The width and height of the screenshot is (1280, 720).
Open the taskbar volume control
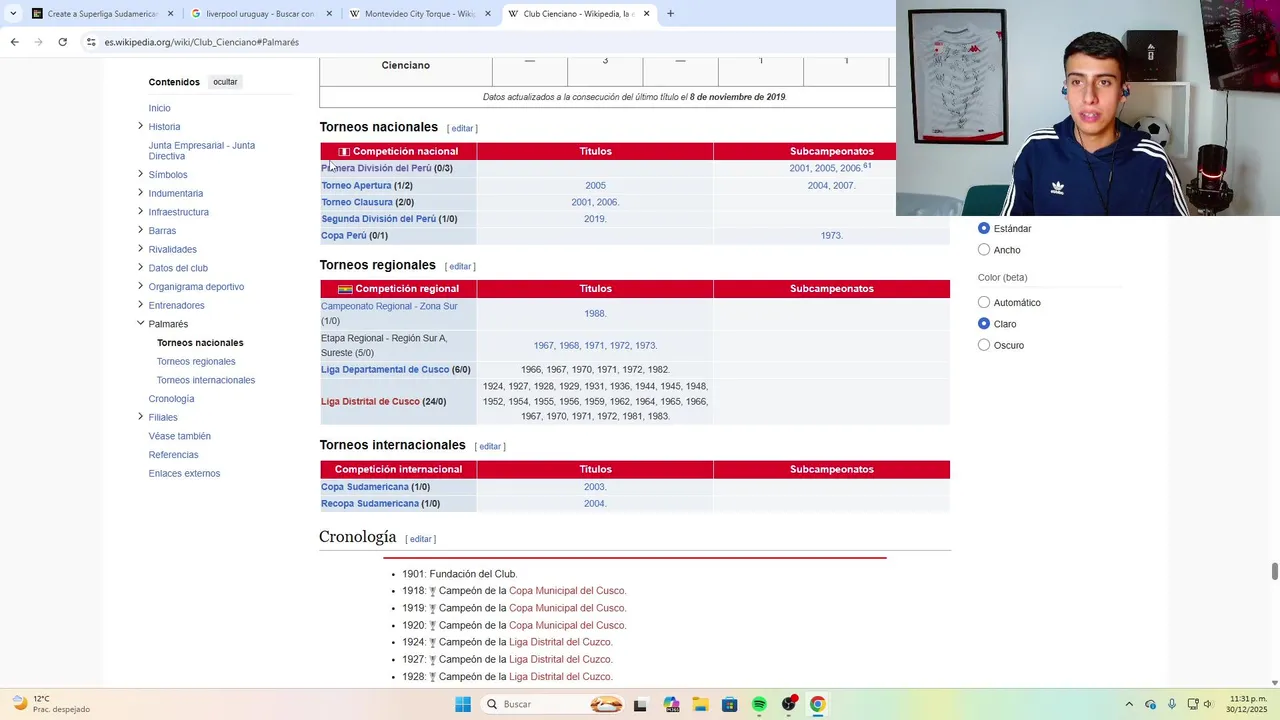(1208, 704)
